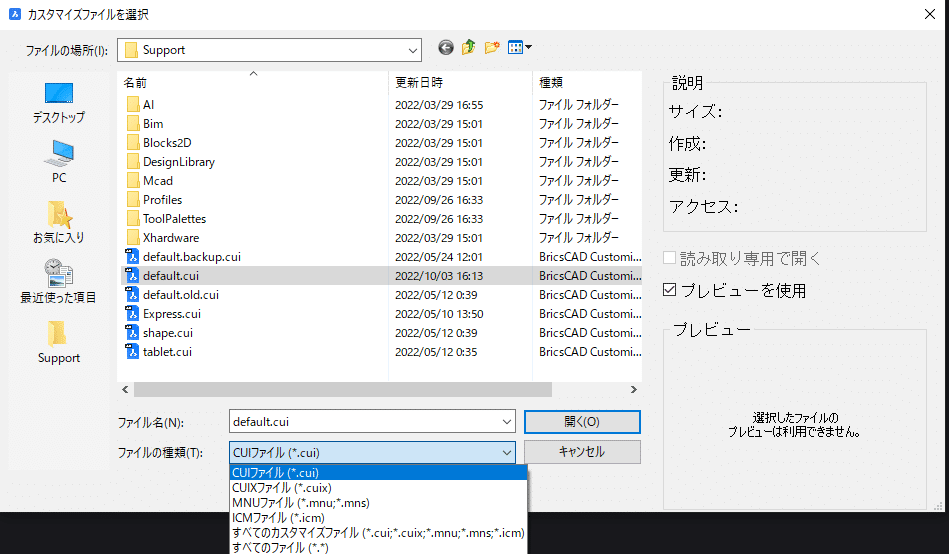This screenshot has width=949, height=554.
Task: Click date 2022/05/24 12:01
Action: click(x=439, y=257)
